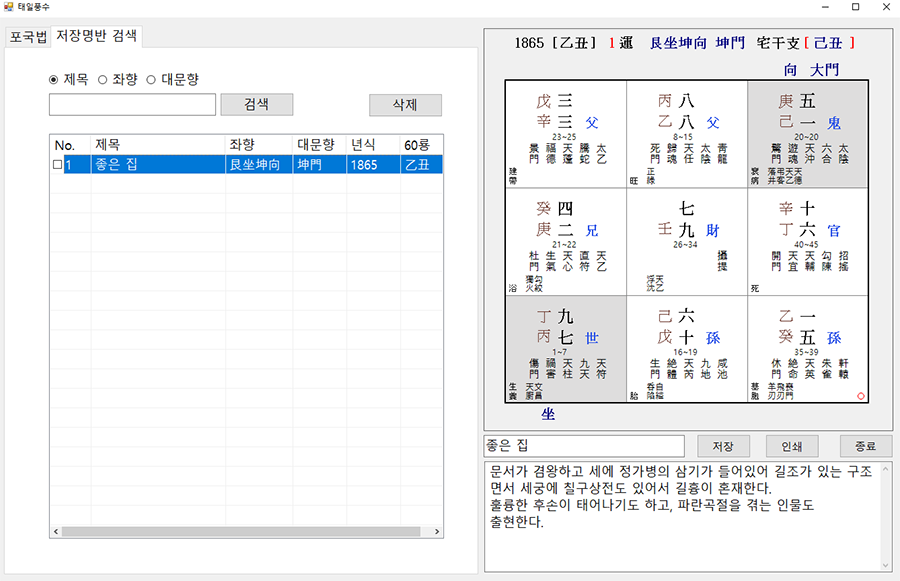Tick the checkbox in row 1
This screenshot has width=900, height=581.
pyautogui.click(x=57, y=165)
